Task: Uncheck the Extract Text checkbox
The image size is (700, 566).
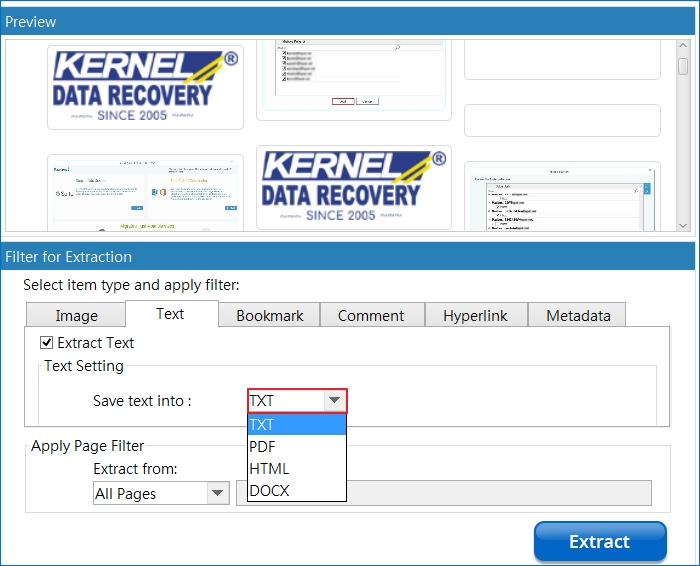Action: pyautogui.click(x=46, y=342)
